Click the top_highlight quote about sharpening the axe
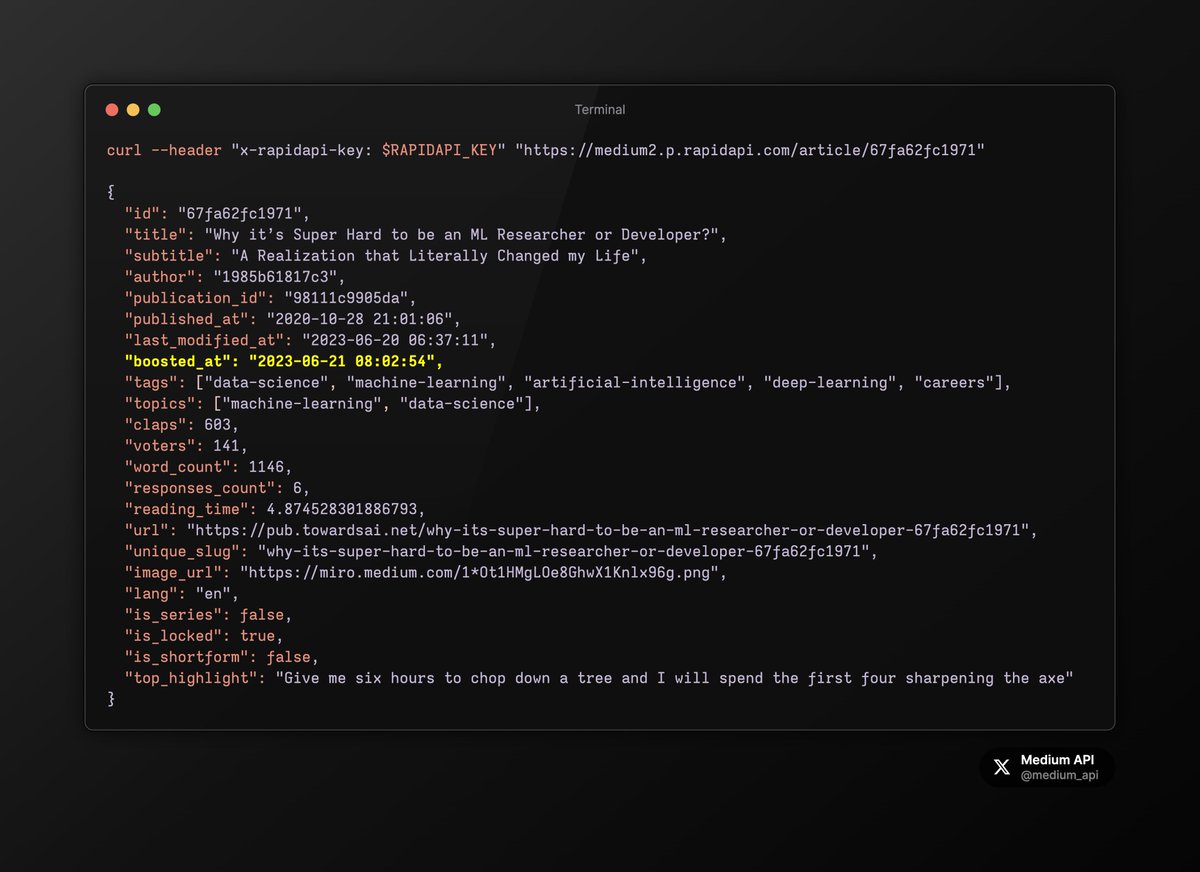Viewport: 1200px width, 872px height. coord(673,678)
